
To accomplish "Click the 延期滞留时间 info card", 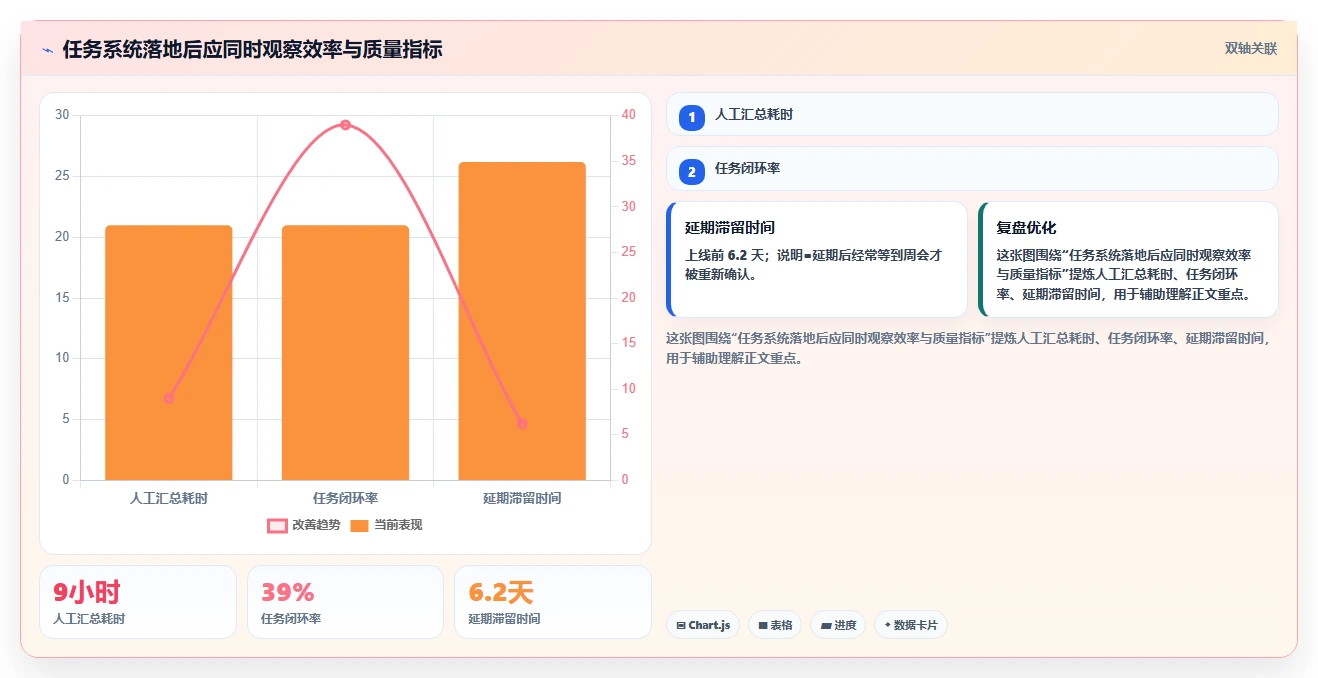I will click(x=817, y=260).
